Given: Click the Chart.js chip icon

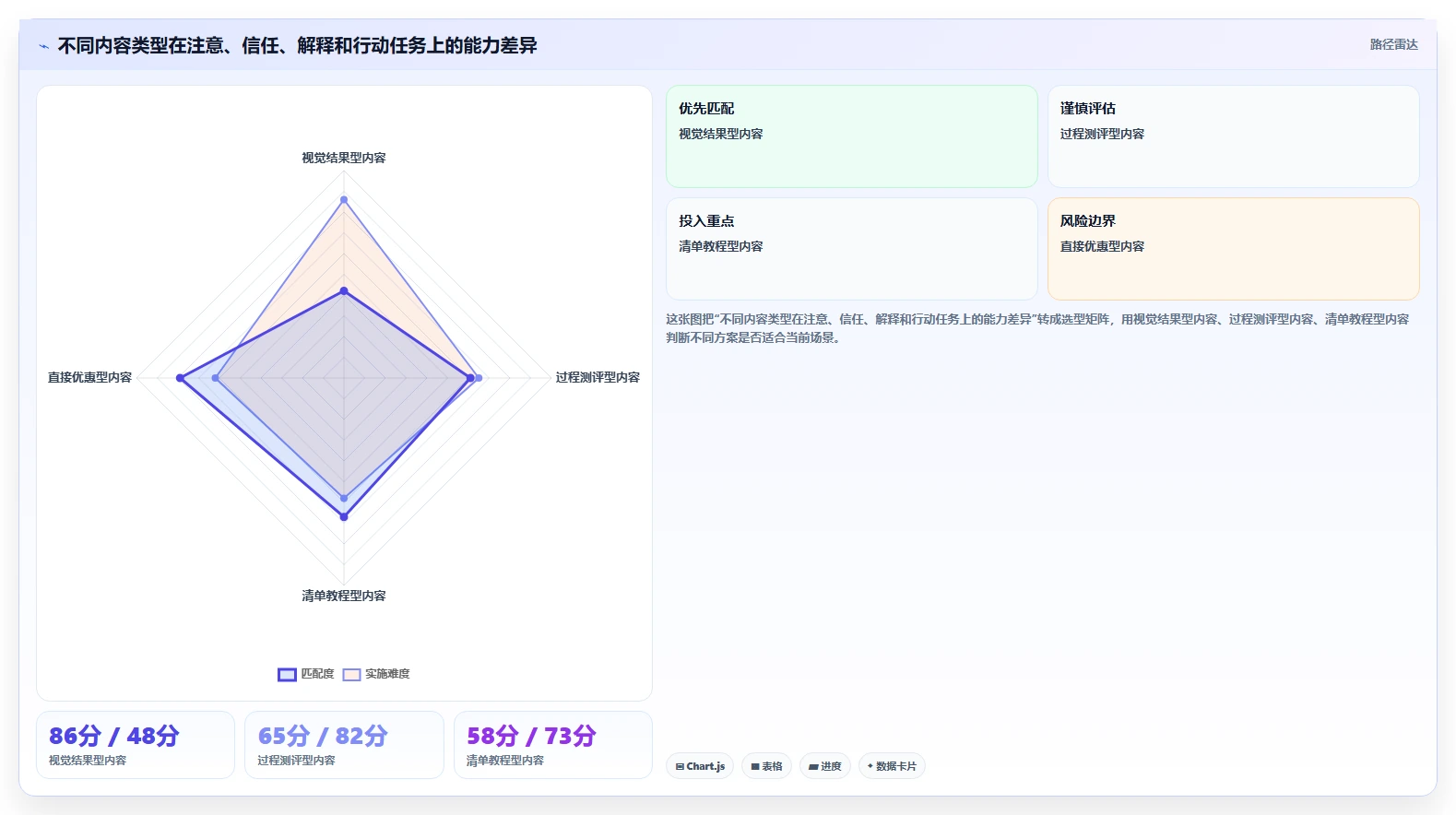Looking at the screenshot, I should (680, 766).
